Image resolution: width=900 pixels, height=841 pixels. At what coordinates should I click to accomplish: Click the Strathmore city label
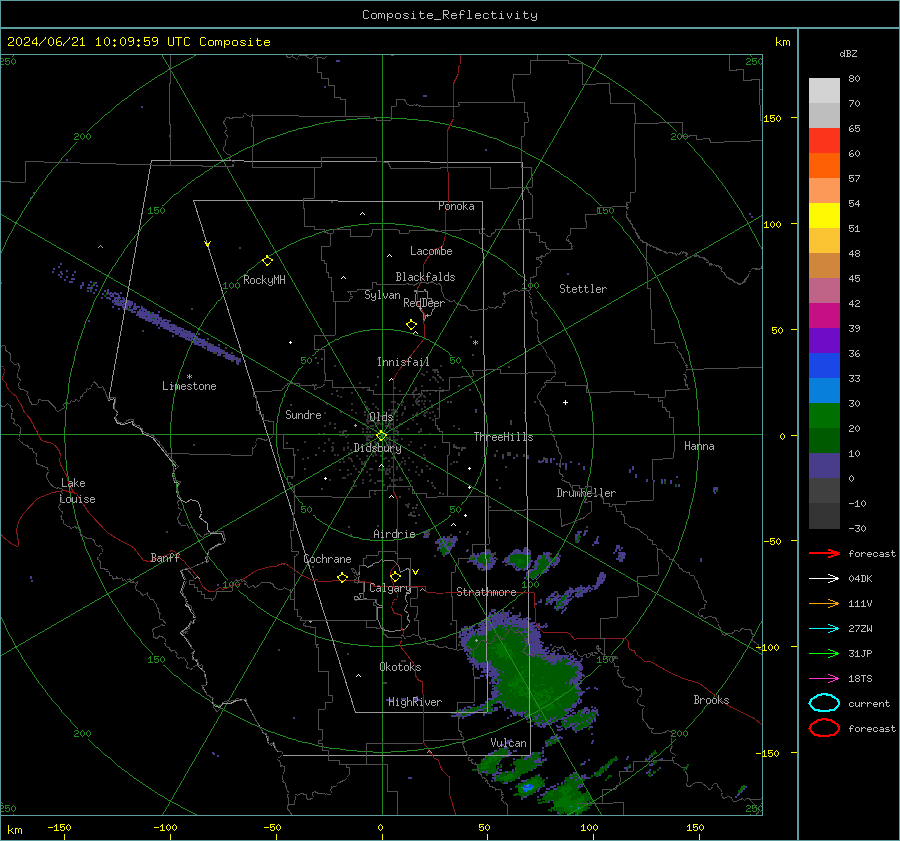pyautogui.click(x=486, y=592)
